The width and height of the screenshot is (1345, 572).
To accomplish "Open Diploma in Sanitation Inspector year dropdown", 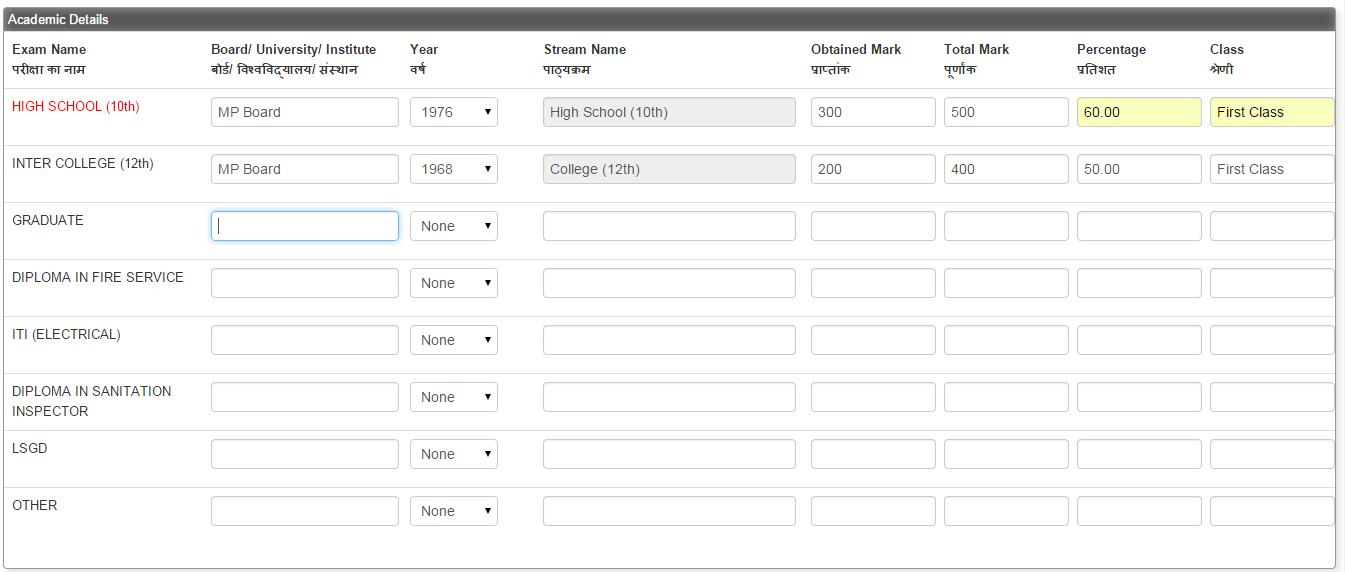I will point(454,397).
